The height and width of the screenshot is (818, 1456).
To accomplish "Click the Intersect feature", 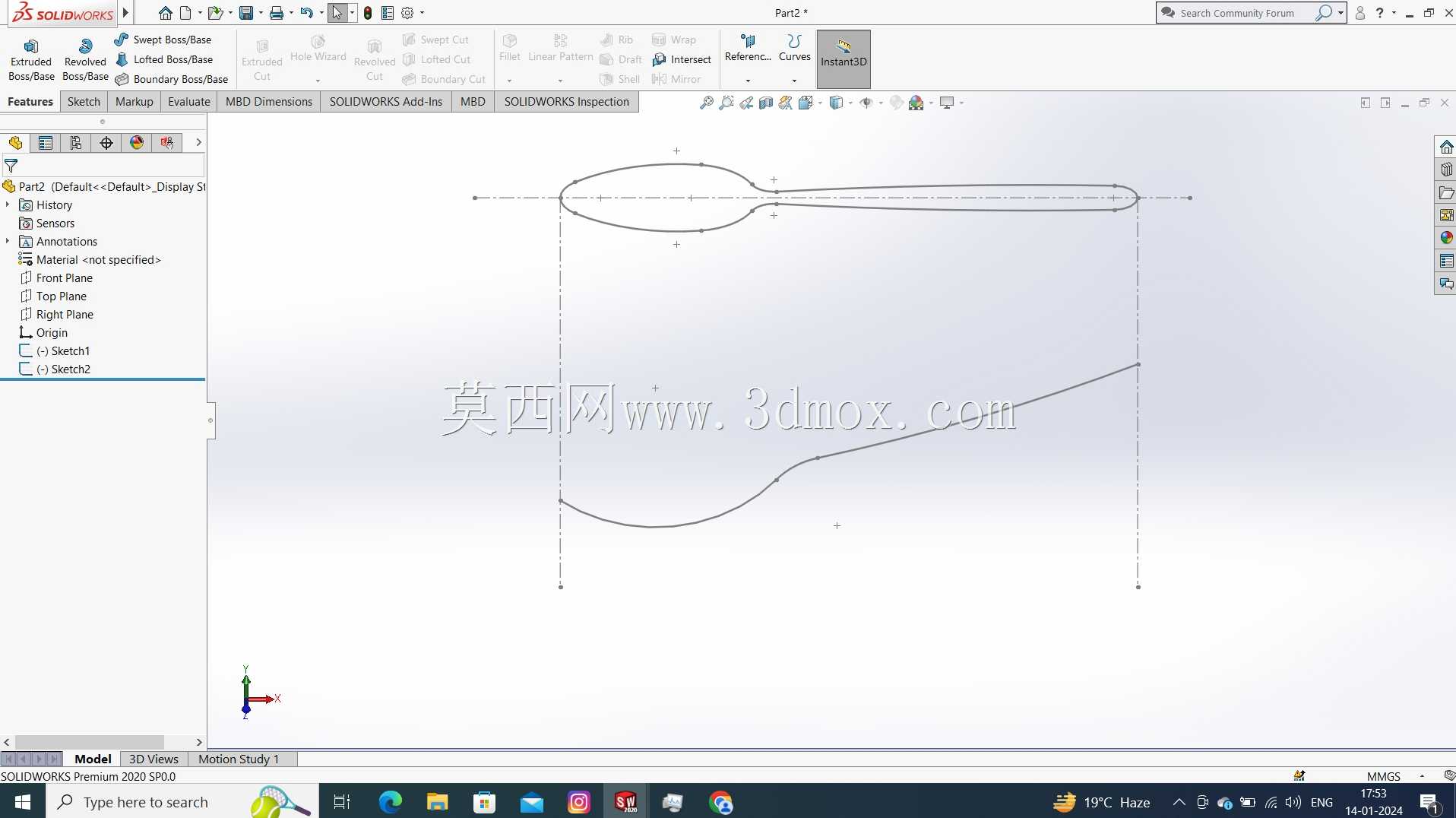I will point(682,59).
